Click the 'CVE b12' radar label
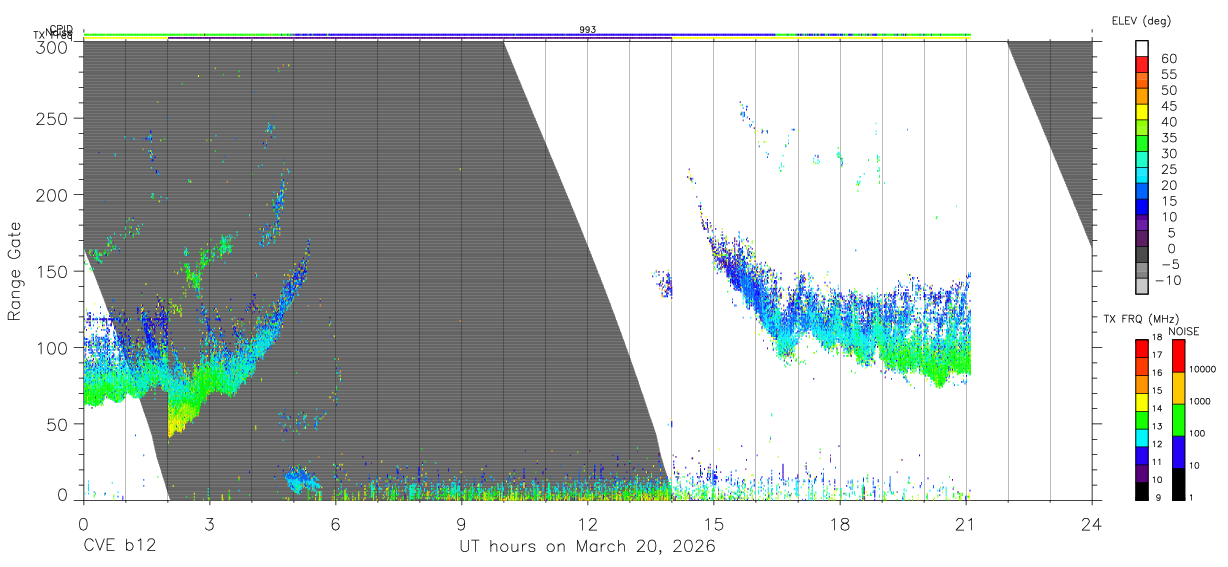The width and height of the screenshot is (1228, 567). [x=119, y=547]
